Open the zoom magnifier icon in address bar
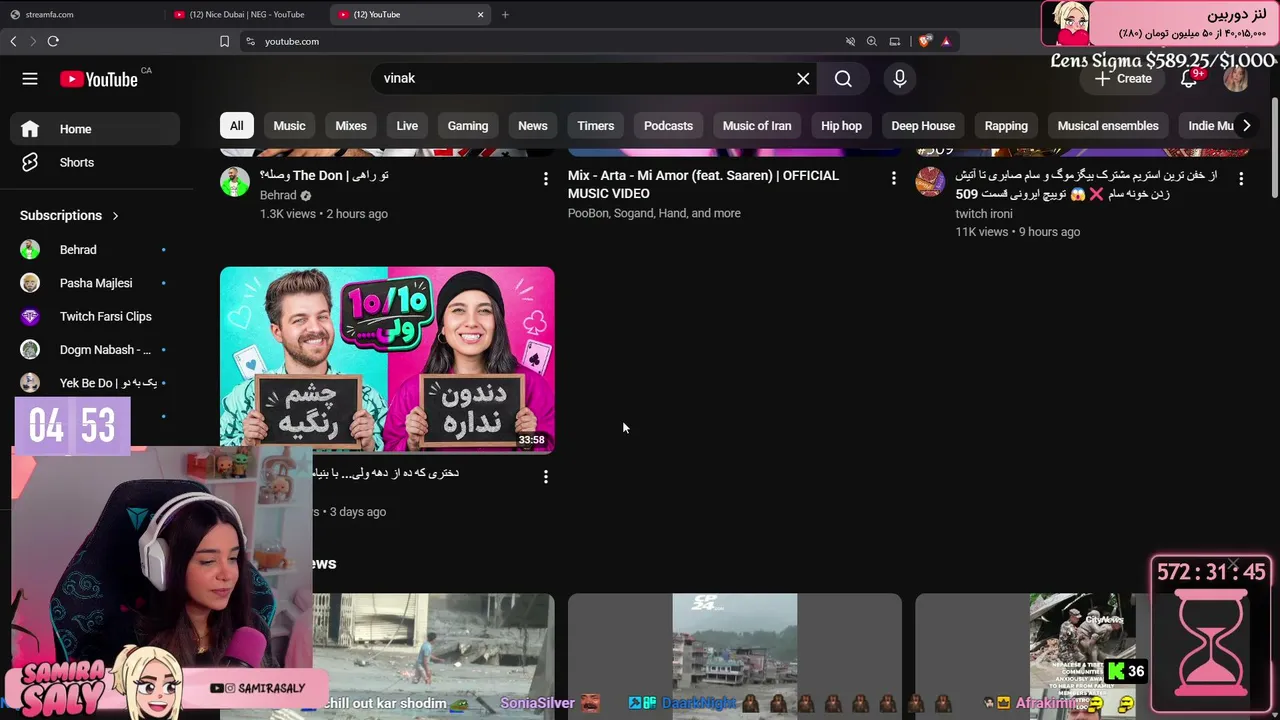Viewport: 1280px width, 720px height. 872,41
